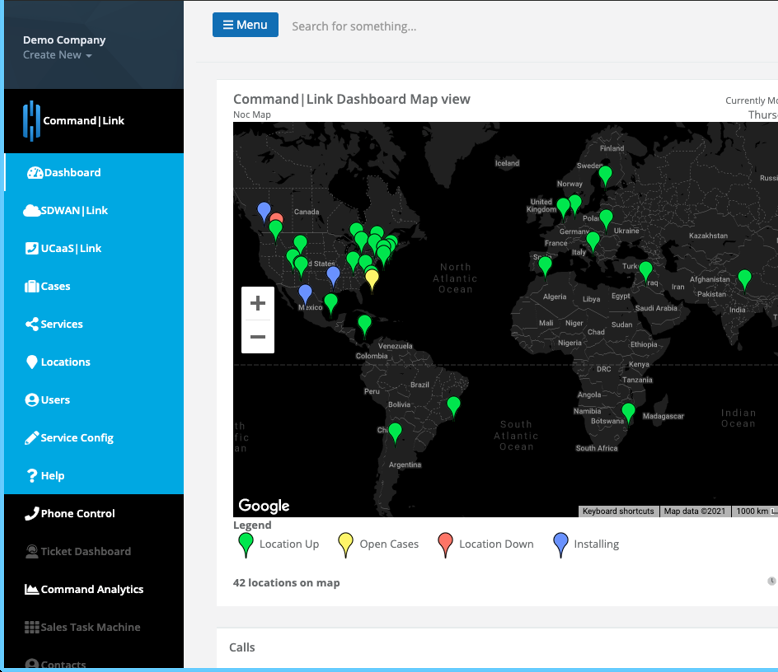Click green Location Up legend swatch
This screenshot has width=778, height=672.
coord(246,544)
